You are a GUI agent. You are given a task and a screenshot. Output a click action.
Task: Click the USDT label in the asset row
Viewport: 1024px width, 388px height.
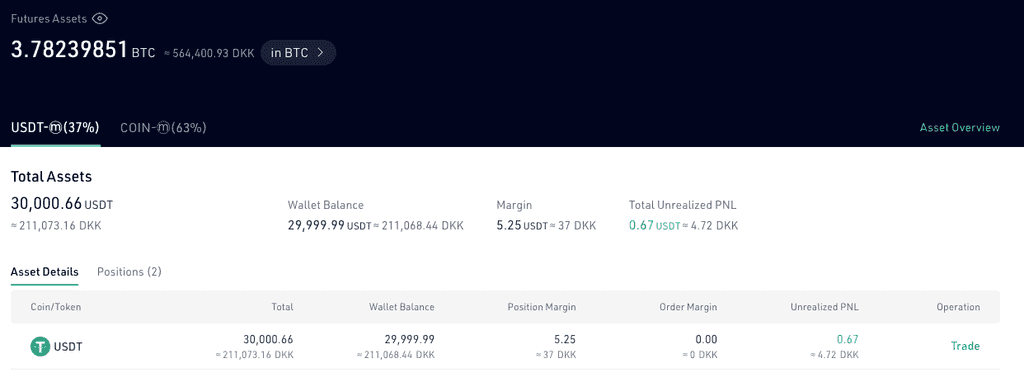tap(68, 347)
